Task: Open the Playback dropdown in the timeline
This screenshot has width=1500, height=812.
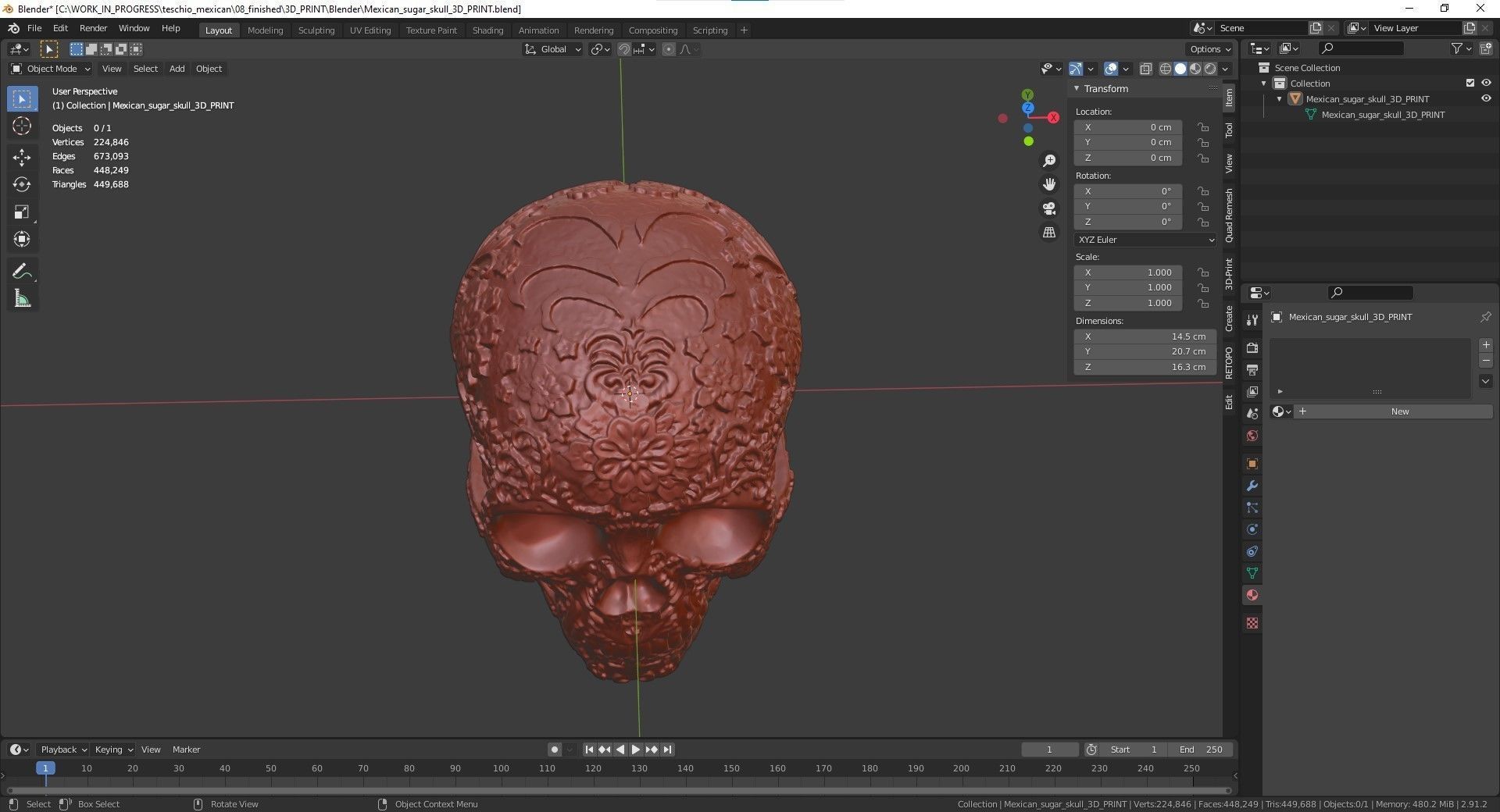Action: pyautogui.click(x=63, y=750)
